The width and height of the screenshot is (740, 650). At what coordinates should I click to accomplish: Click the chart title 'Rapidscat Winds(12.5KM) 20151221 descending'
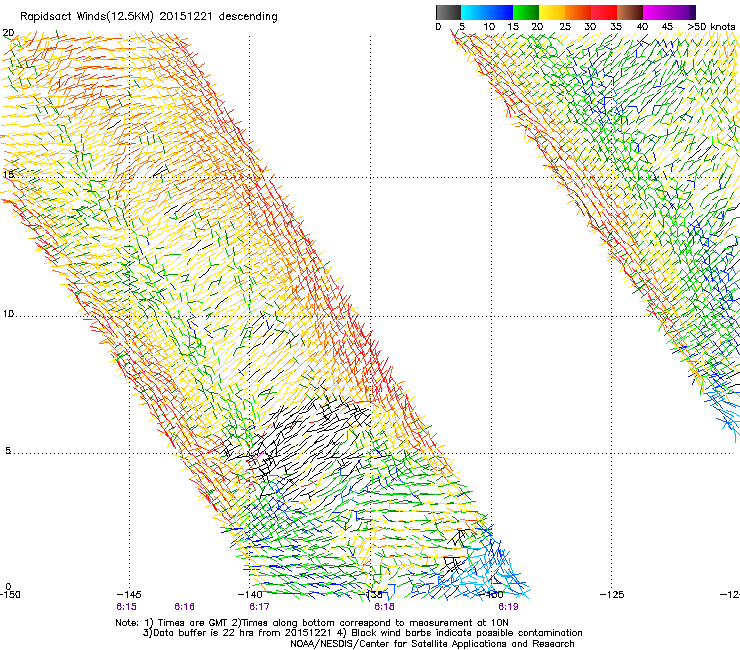(149, 17)
